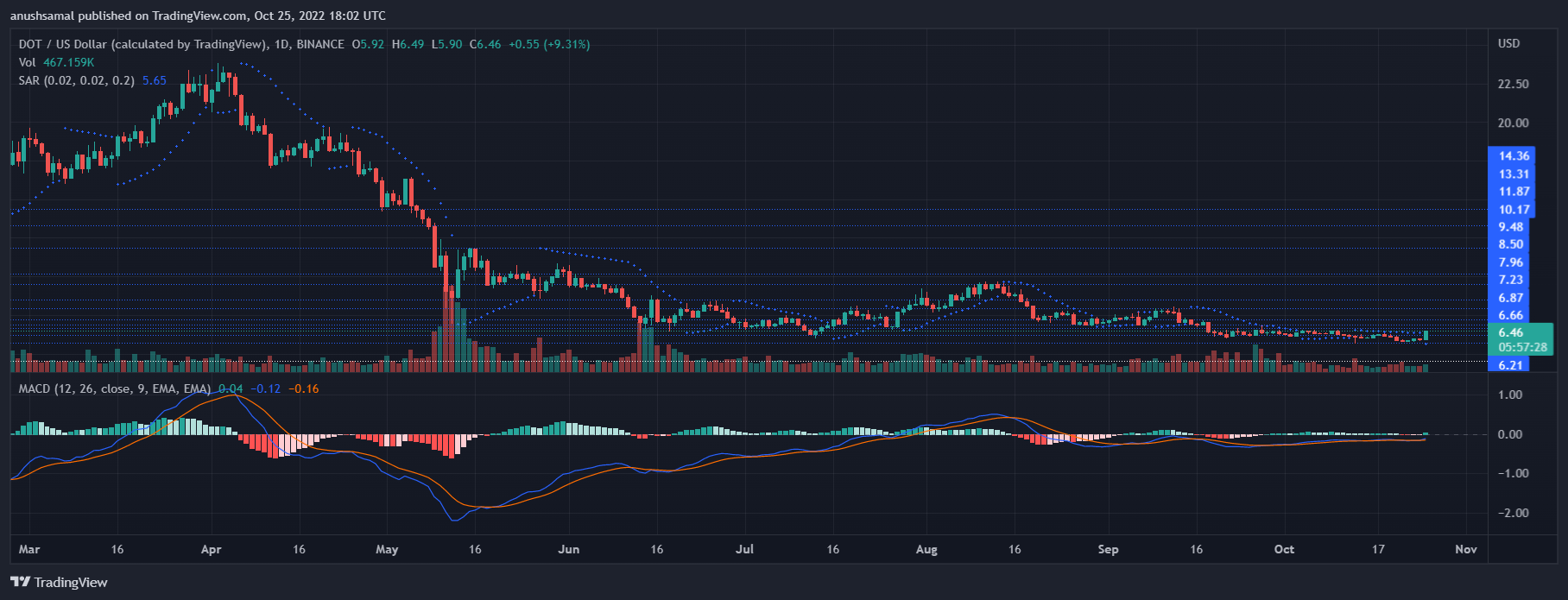
Task: Click the DOT / US Dollar symbol title
Action: click(62, 44)
